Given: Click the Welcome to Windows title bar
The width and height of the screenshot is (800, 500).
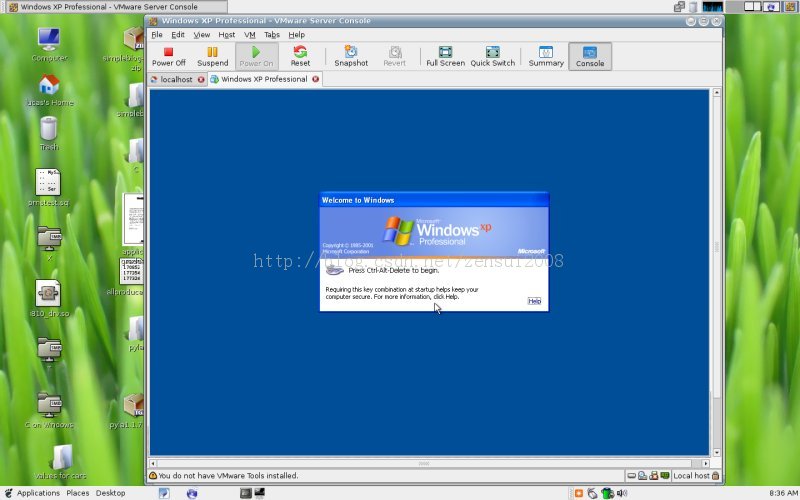Looking at the screenshot, I should point(434,199).
